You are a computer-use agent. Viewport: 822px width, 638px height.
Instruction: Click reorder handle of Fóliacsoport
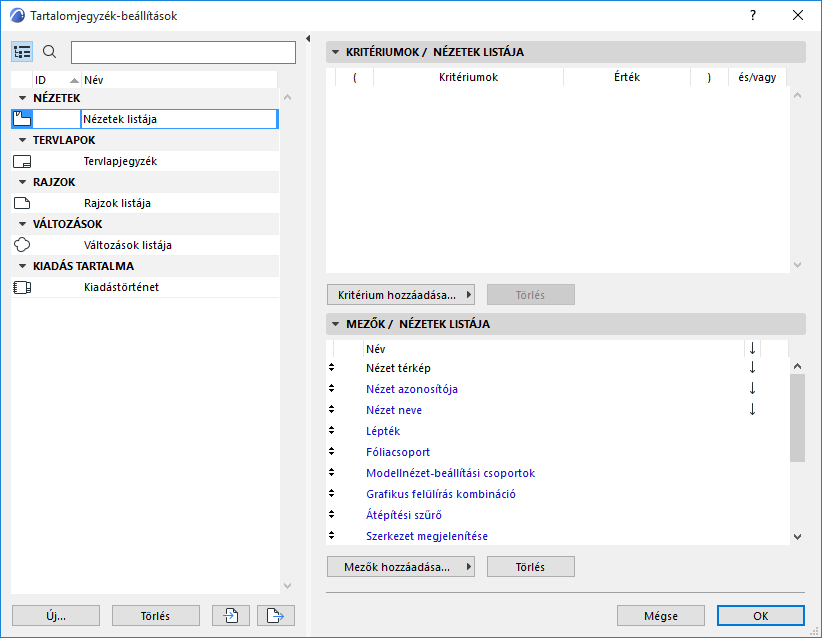(x=331, y=451)
